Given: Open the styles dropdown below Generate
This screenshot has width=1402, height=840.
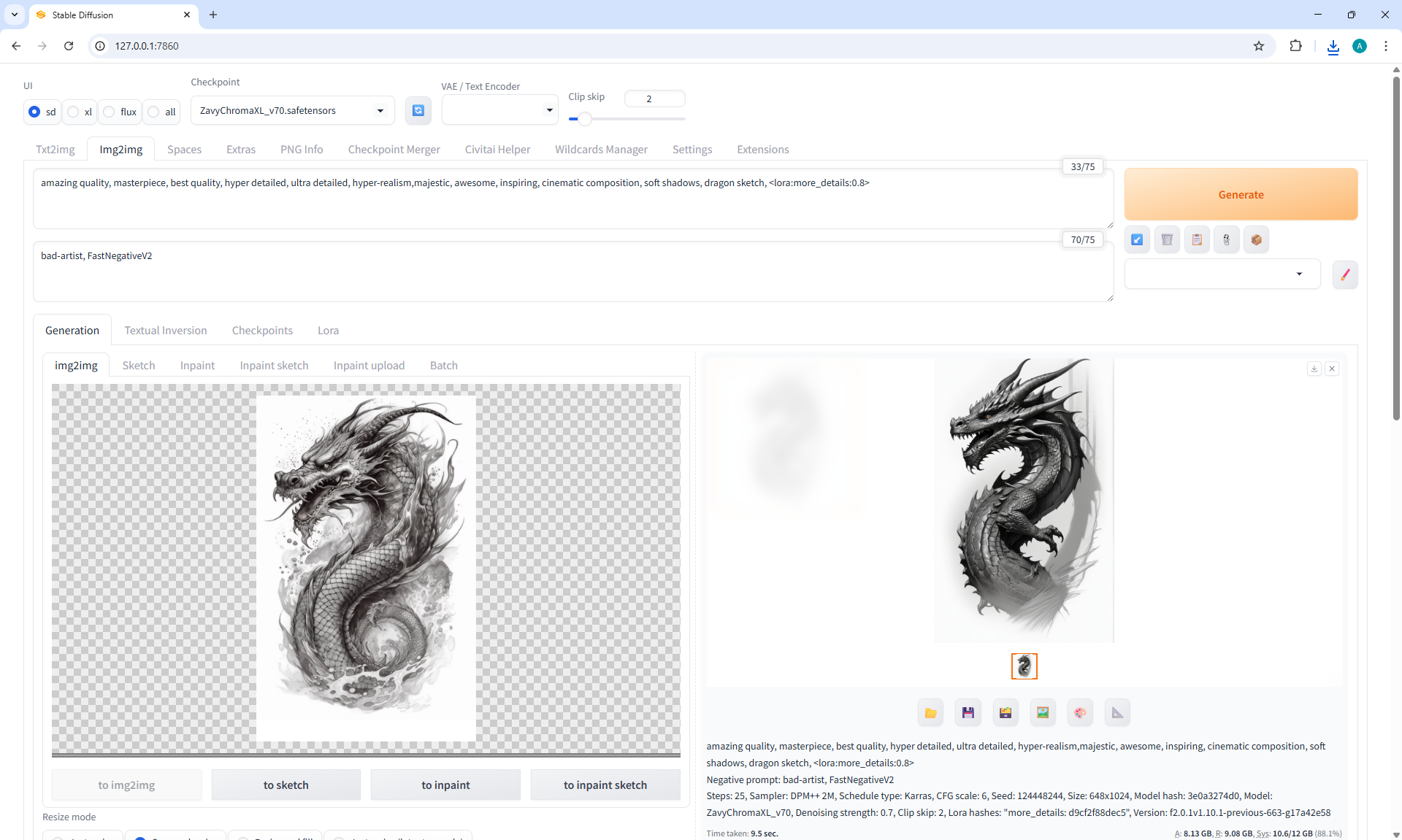Looking at the screenshot, I should pyautogui.click(x=1222, y=274).
